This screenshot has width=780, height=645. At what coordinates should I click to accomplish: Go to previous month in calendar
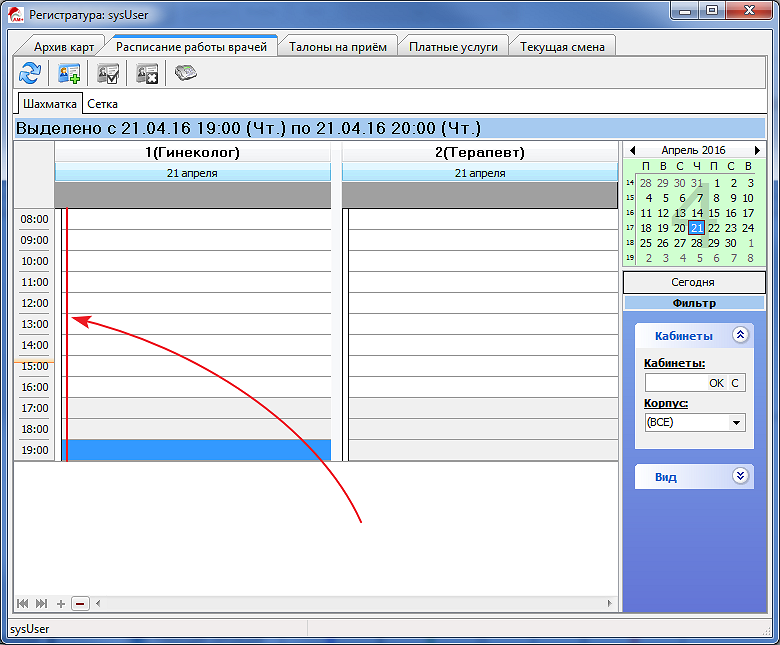pos(632,150)
